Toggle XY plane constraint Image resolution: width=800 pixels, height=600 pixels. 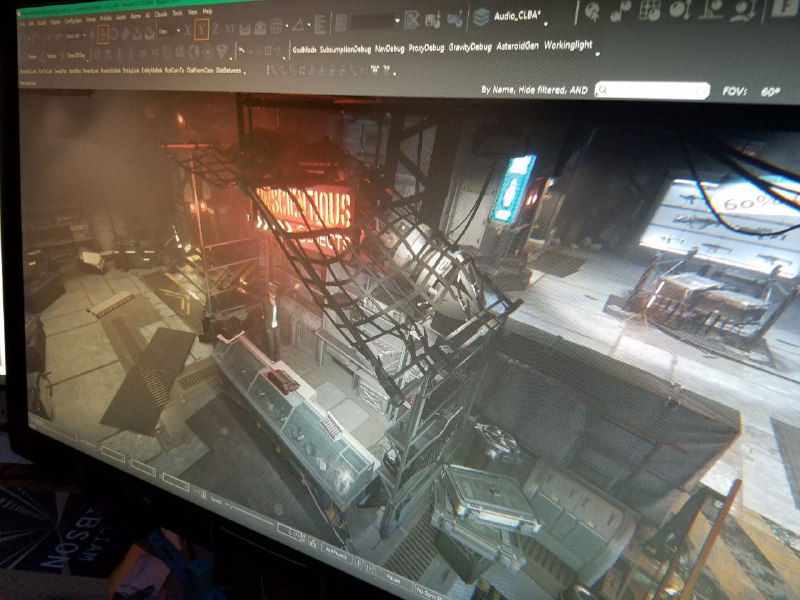coord(230,29)
